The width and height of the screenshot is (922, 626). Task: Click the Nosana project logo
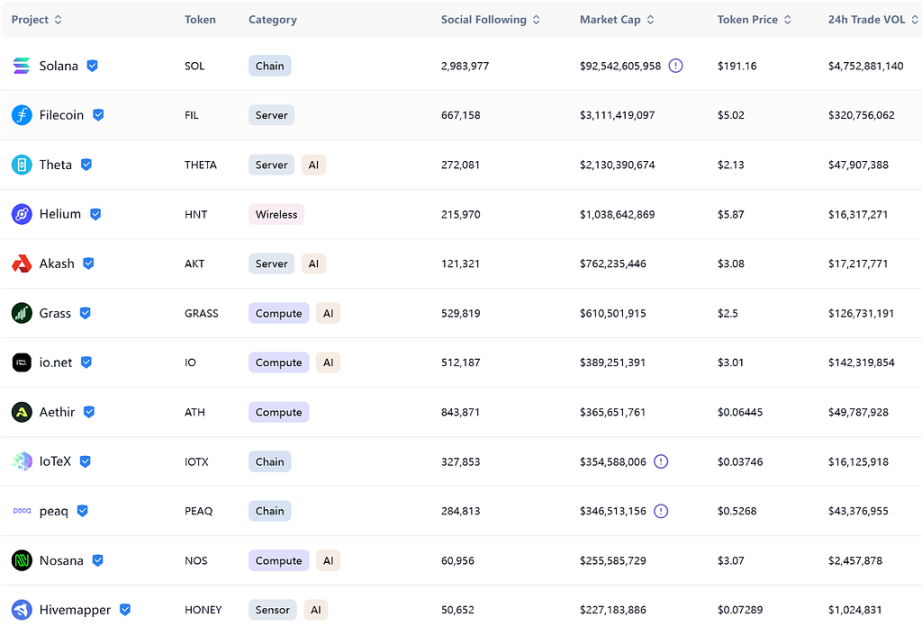[x=22, y=561]
